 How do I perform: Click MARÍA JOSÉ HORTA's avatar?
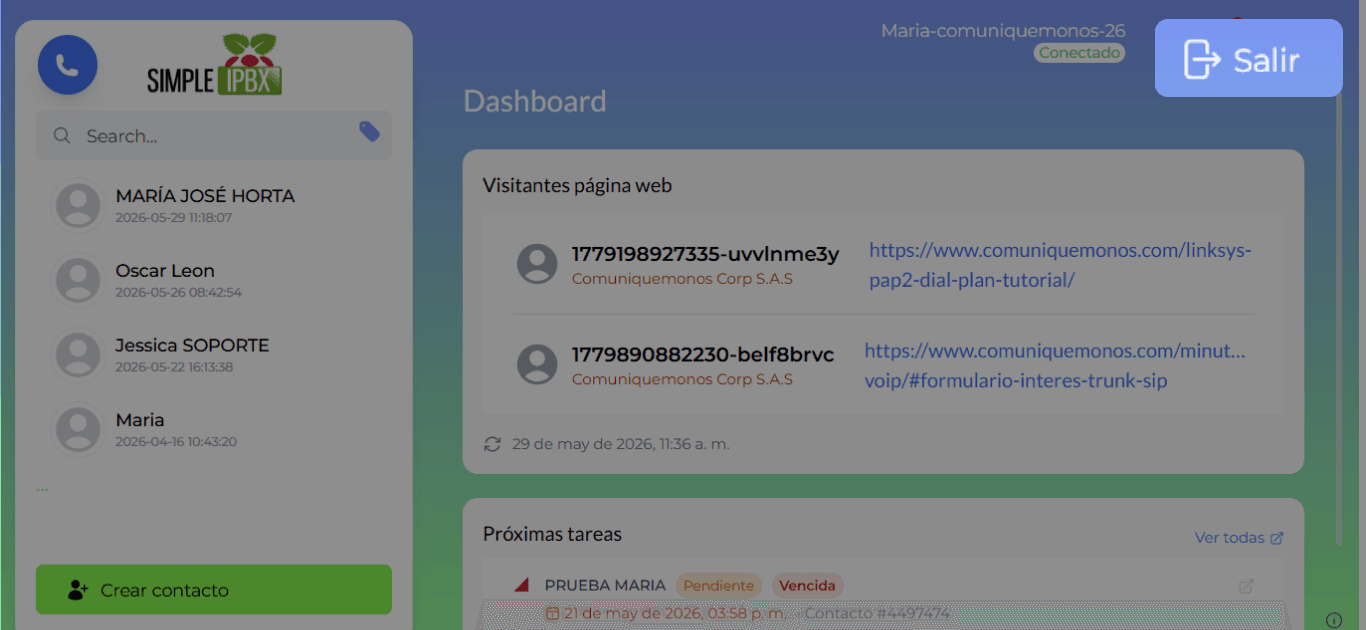point(77,205)
